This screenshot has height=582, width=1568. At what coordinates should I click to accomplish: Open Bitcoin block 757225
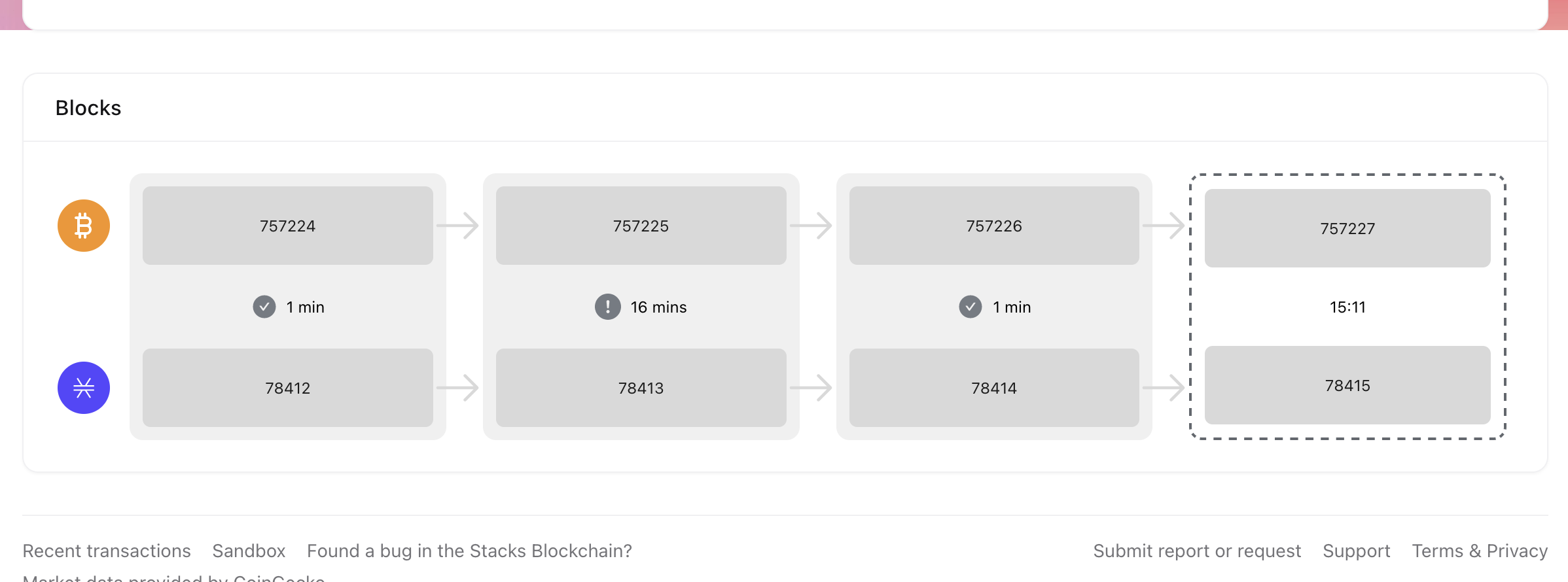[641, 225]
